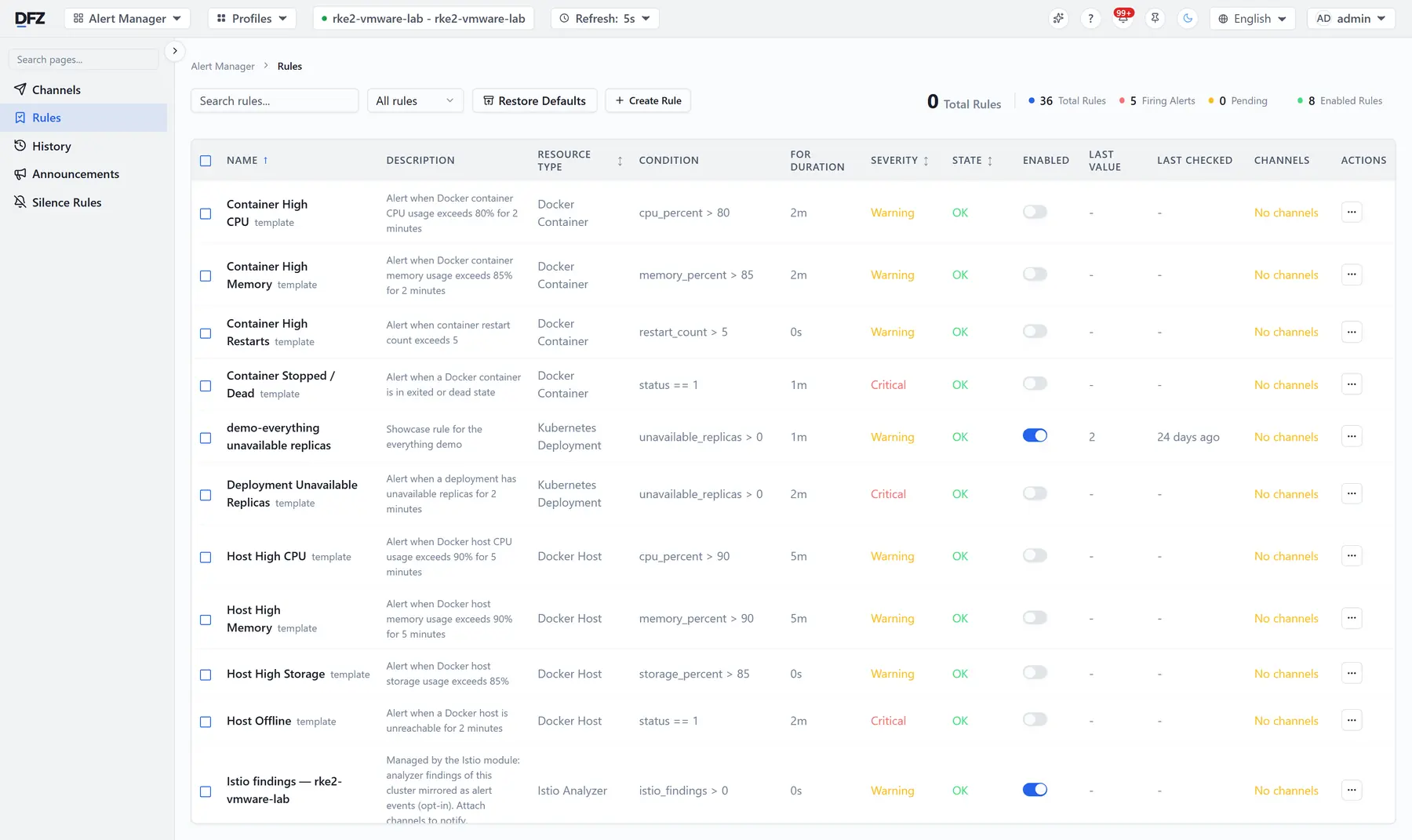
Task: Click the Create Rule button
Action: 648,100
